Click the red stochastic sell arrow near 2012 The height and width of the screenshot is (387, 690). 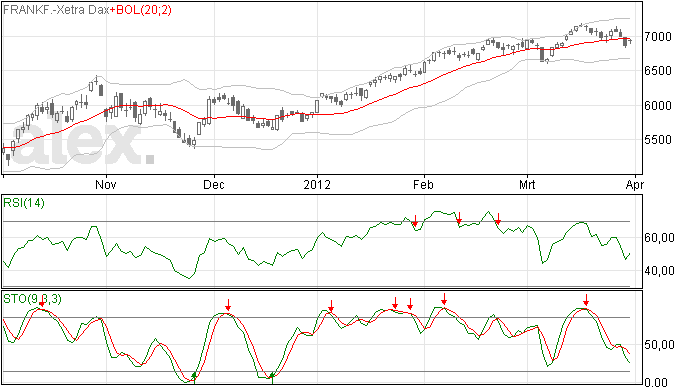click(331, 306)
